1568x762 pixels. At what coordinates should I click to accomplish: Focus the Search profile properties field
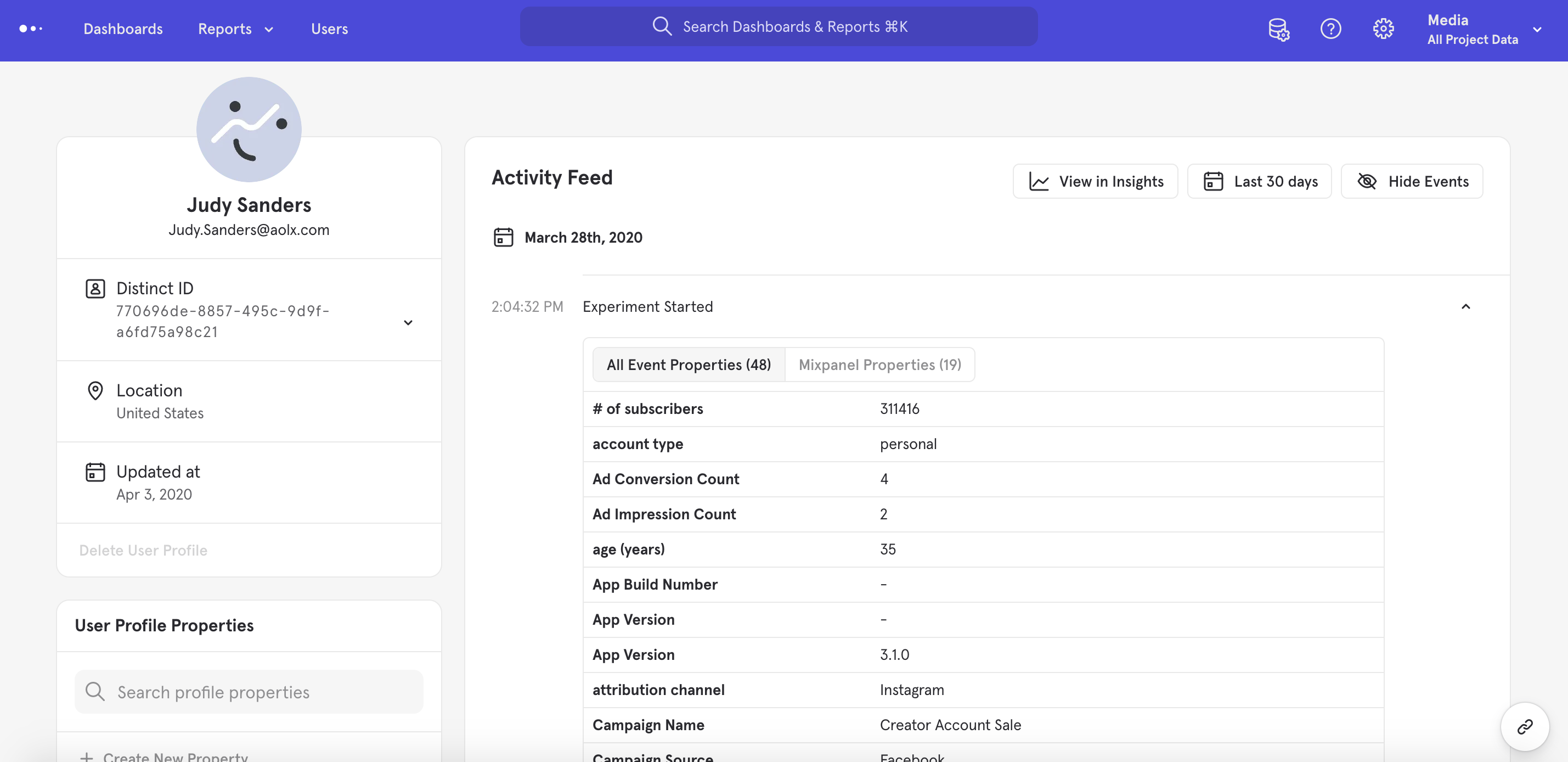[249, 692]
